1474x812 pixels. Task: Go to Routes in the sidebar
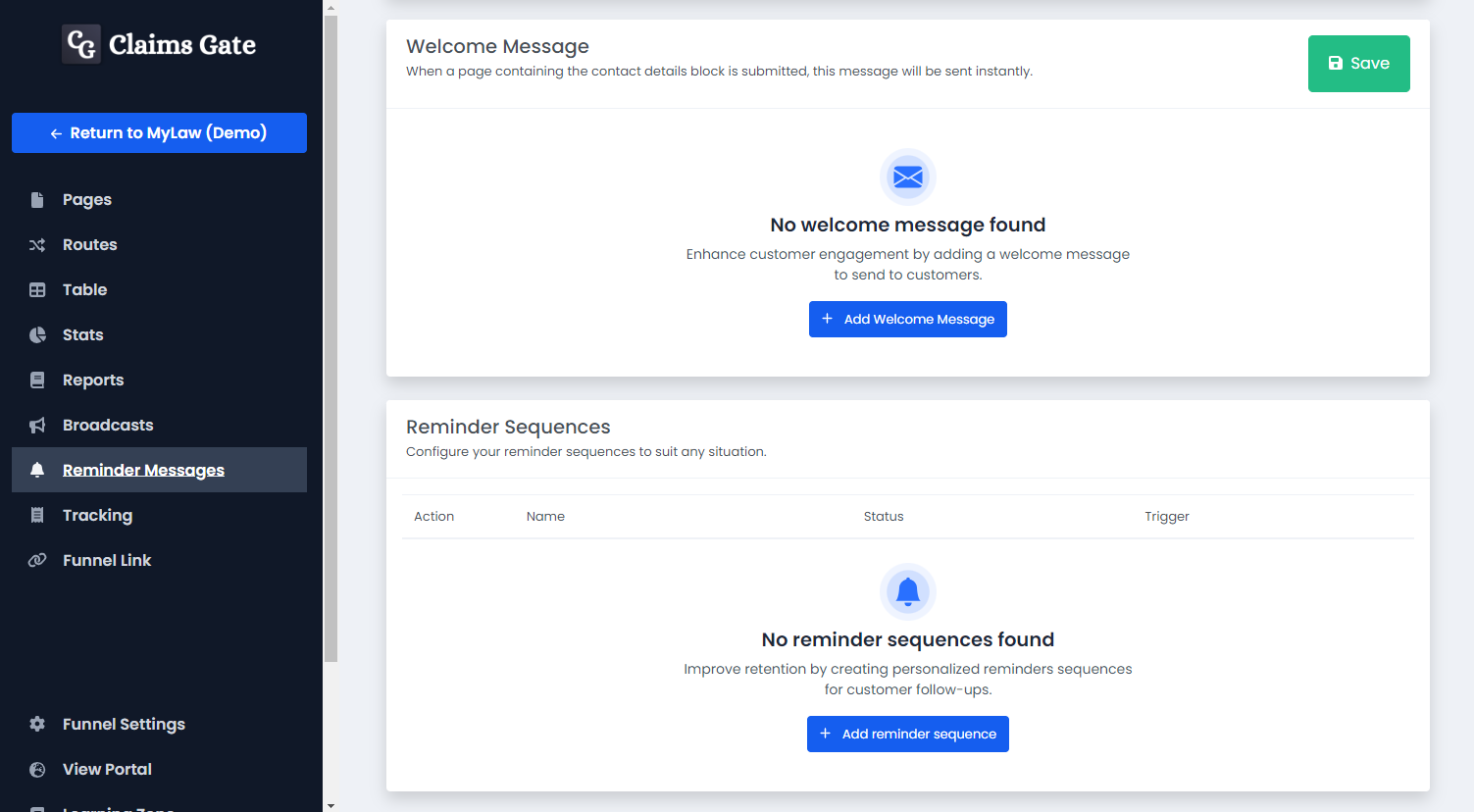tap(159, 245)
